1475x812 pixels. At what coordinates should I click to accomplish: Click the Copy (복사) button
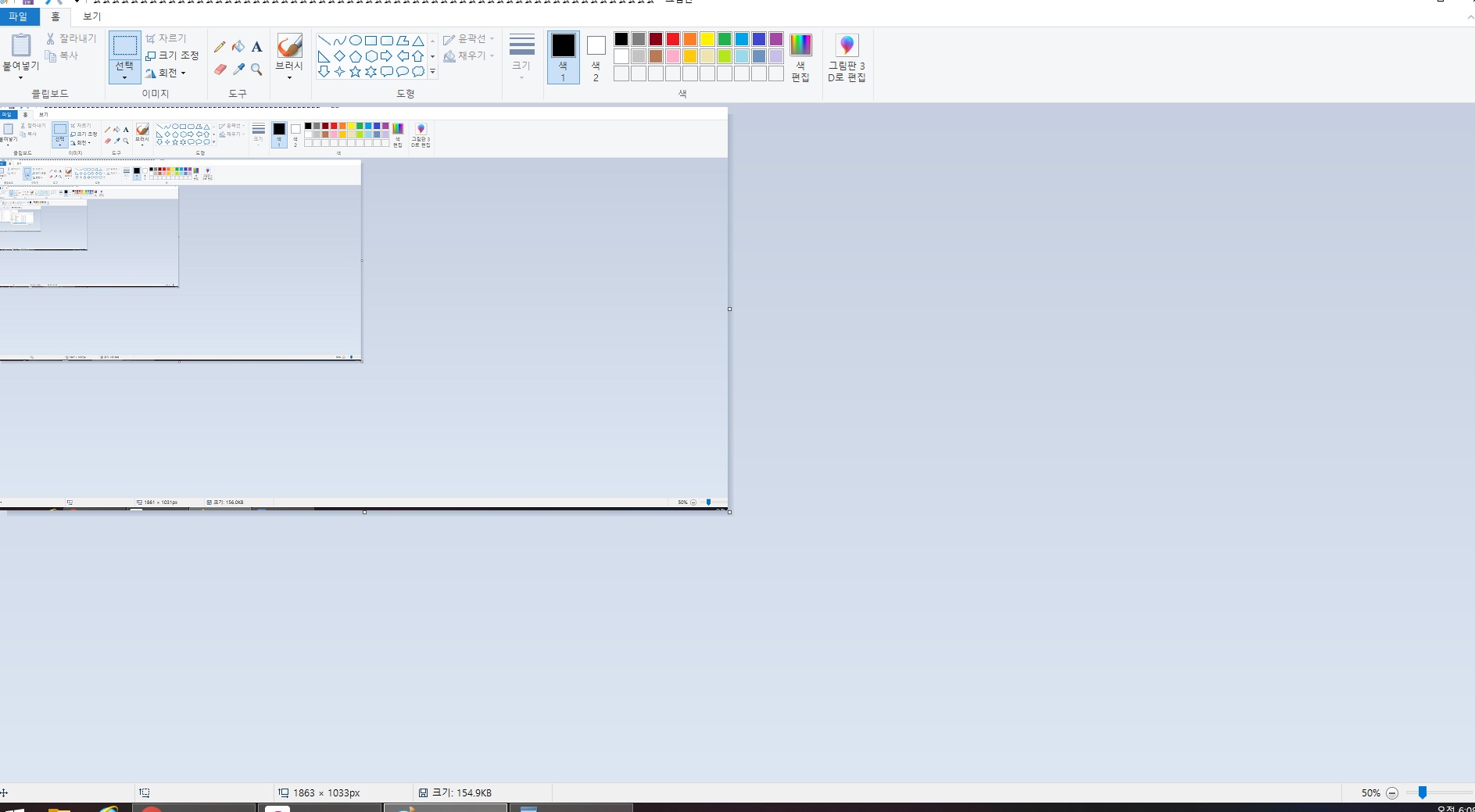coord(62,55)
